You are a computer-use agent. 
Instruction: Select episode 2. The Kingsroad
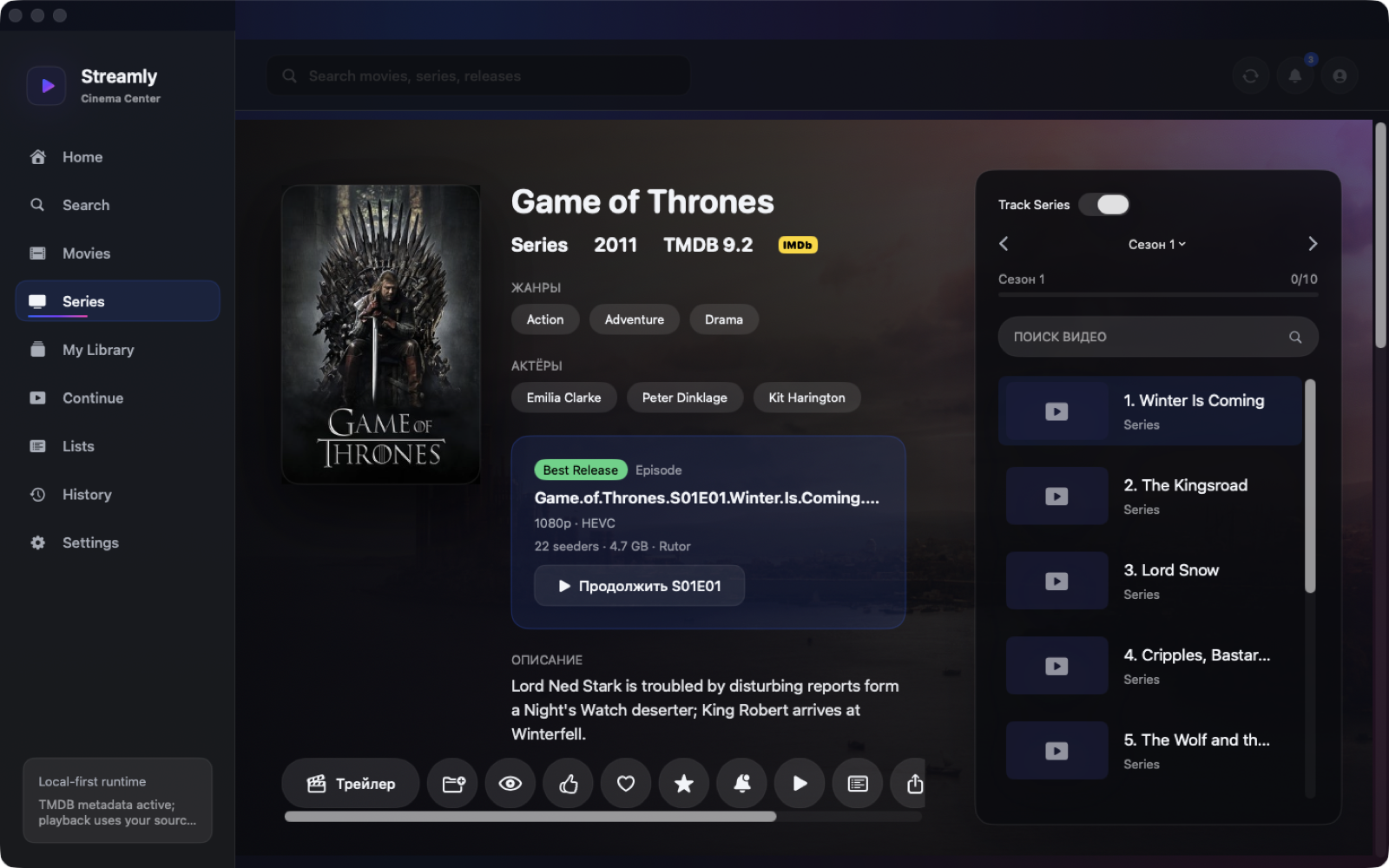[1150, 496]
